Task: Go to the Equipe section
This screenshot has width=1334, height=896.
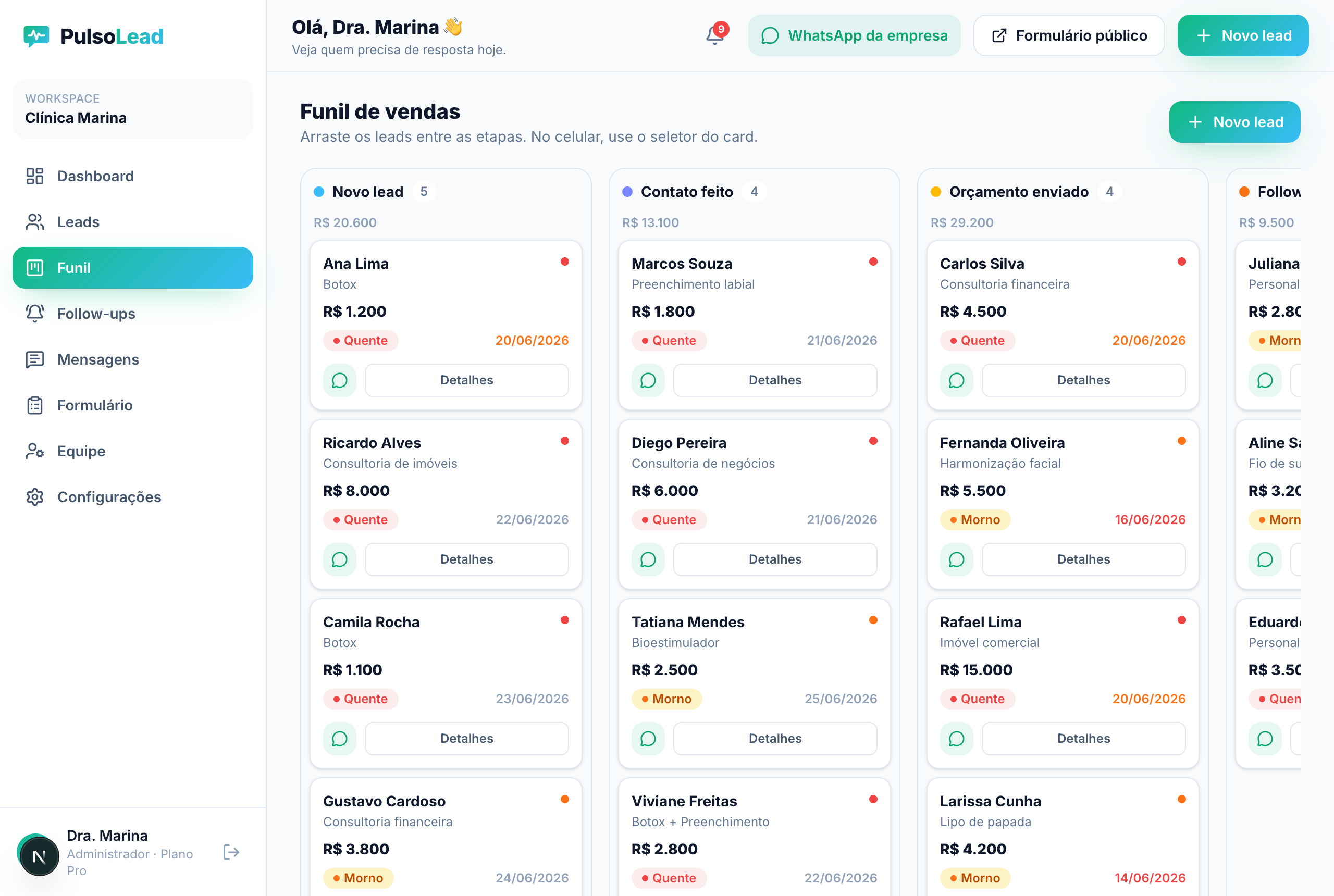Action: 132,451
